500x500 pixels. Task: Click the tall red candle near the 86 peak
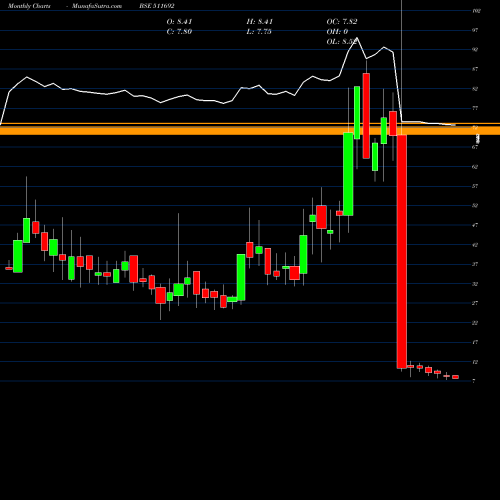[366, 116]
